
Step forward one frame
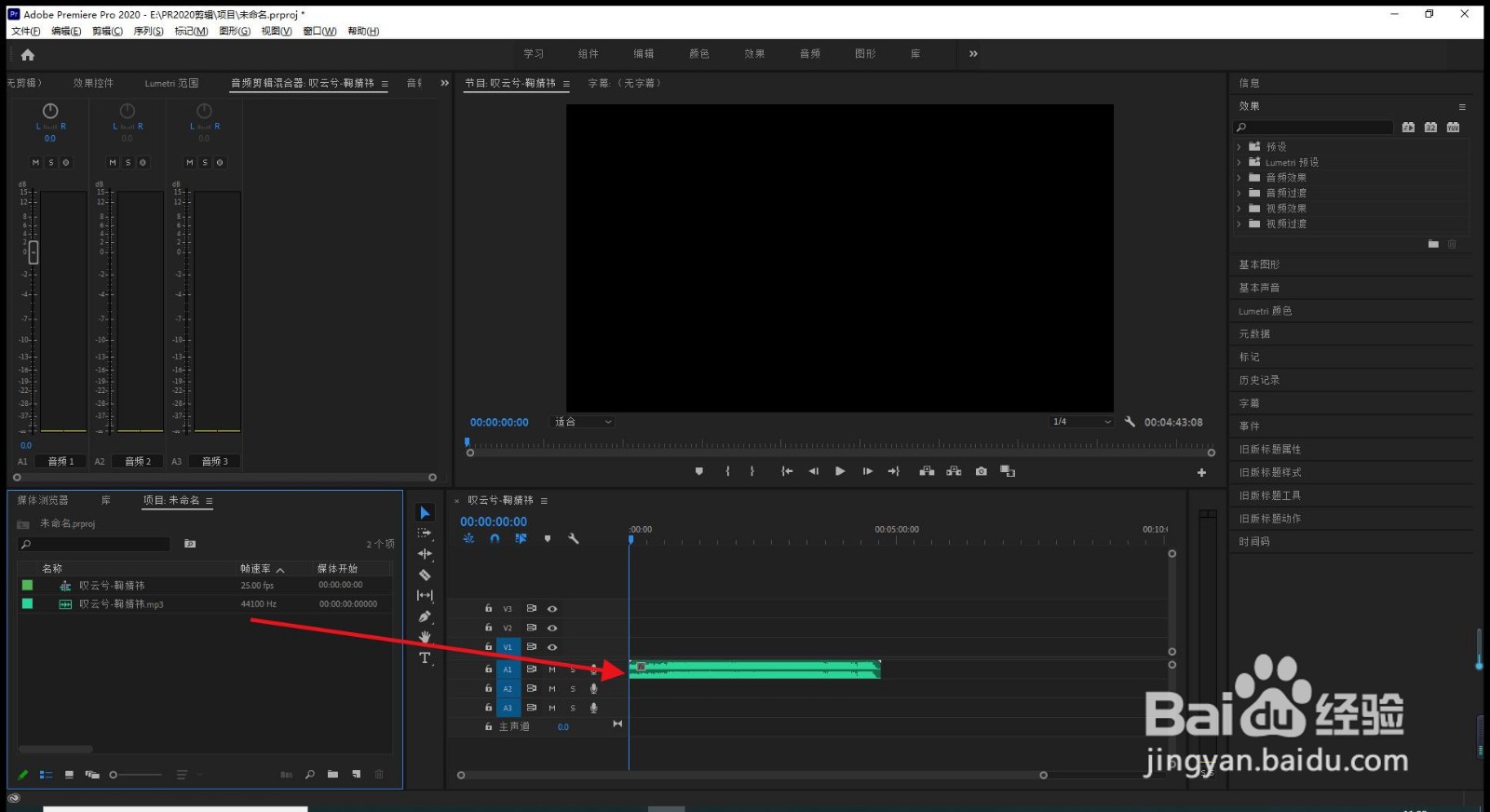(867, 471)
